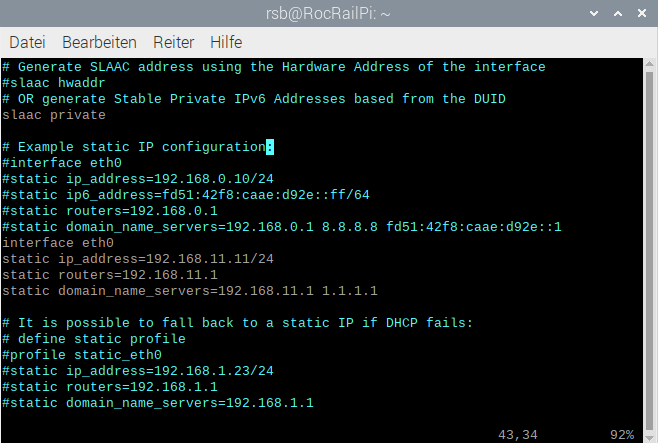Click the line with DNS 1.1.1.1
Image resolution: width=658 pixels, height=443 pixels.
[x=190, y=291]
